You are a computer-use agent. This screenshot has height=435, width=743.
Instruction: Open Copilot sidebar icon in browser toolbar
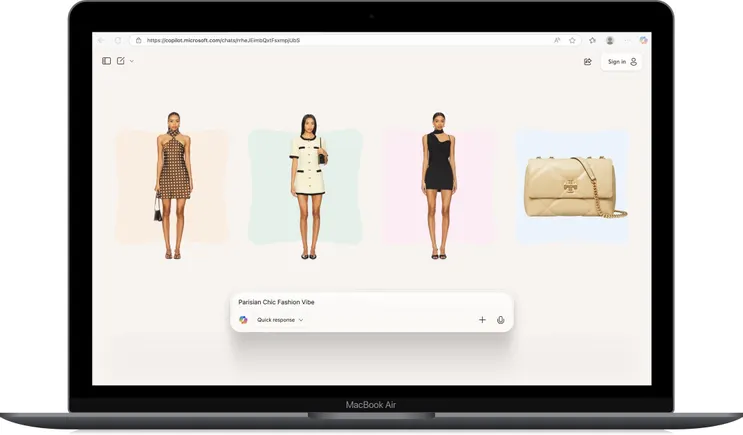pos(643,40)
